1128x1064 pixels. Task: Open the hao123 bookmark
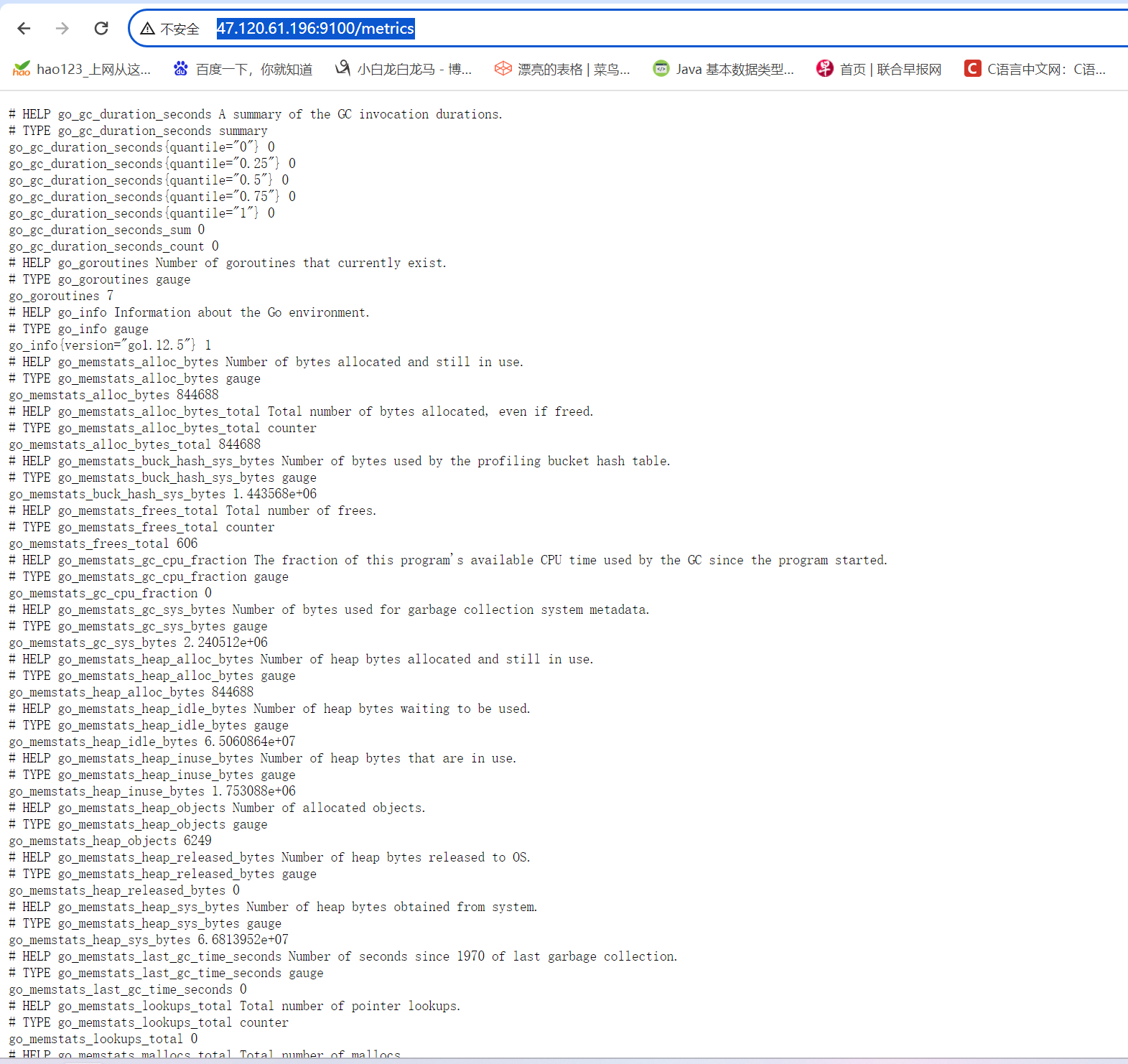tap(81, 69)
